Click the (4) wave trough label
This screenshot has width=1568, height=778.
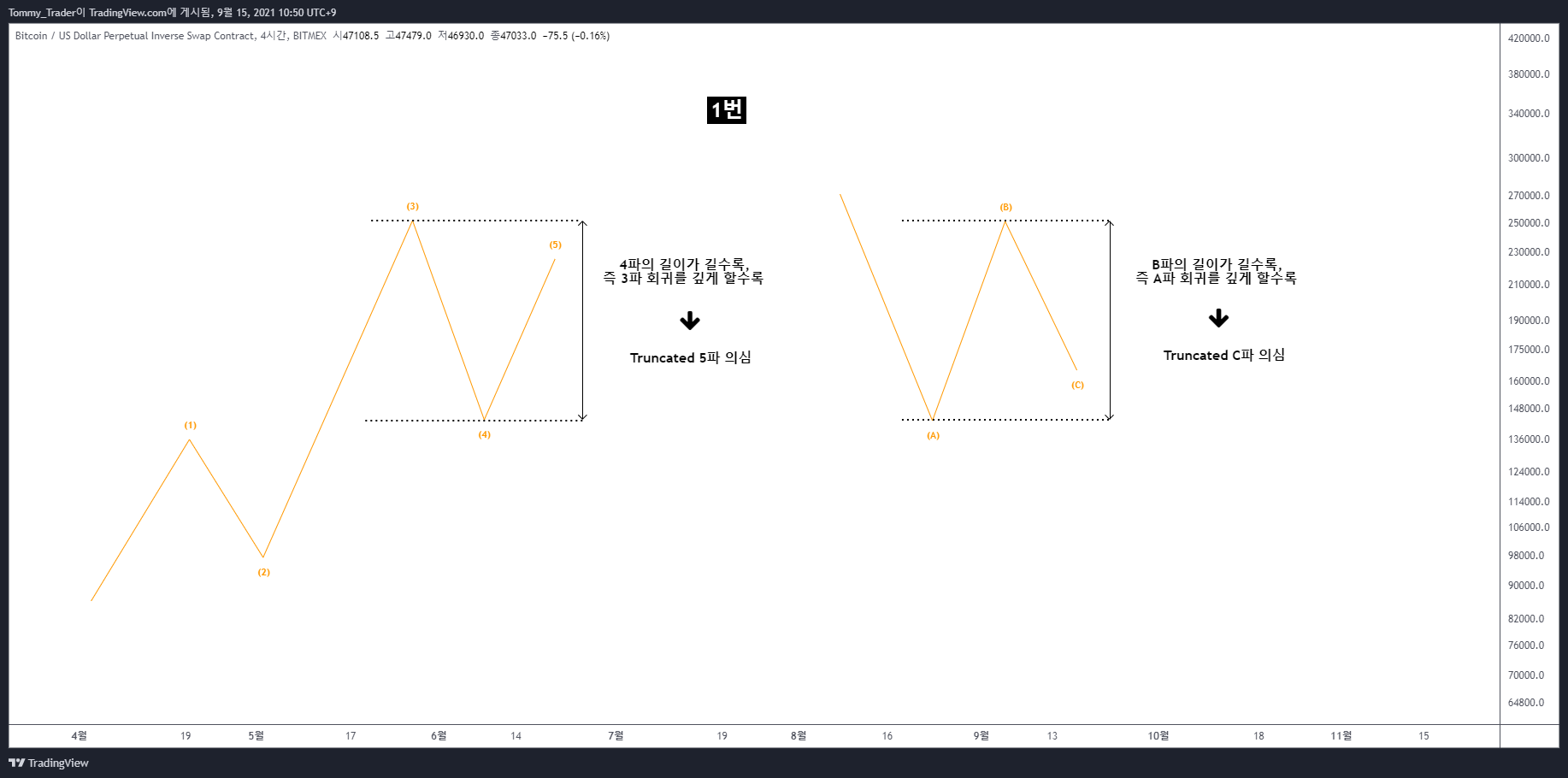pos(485,434)
